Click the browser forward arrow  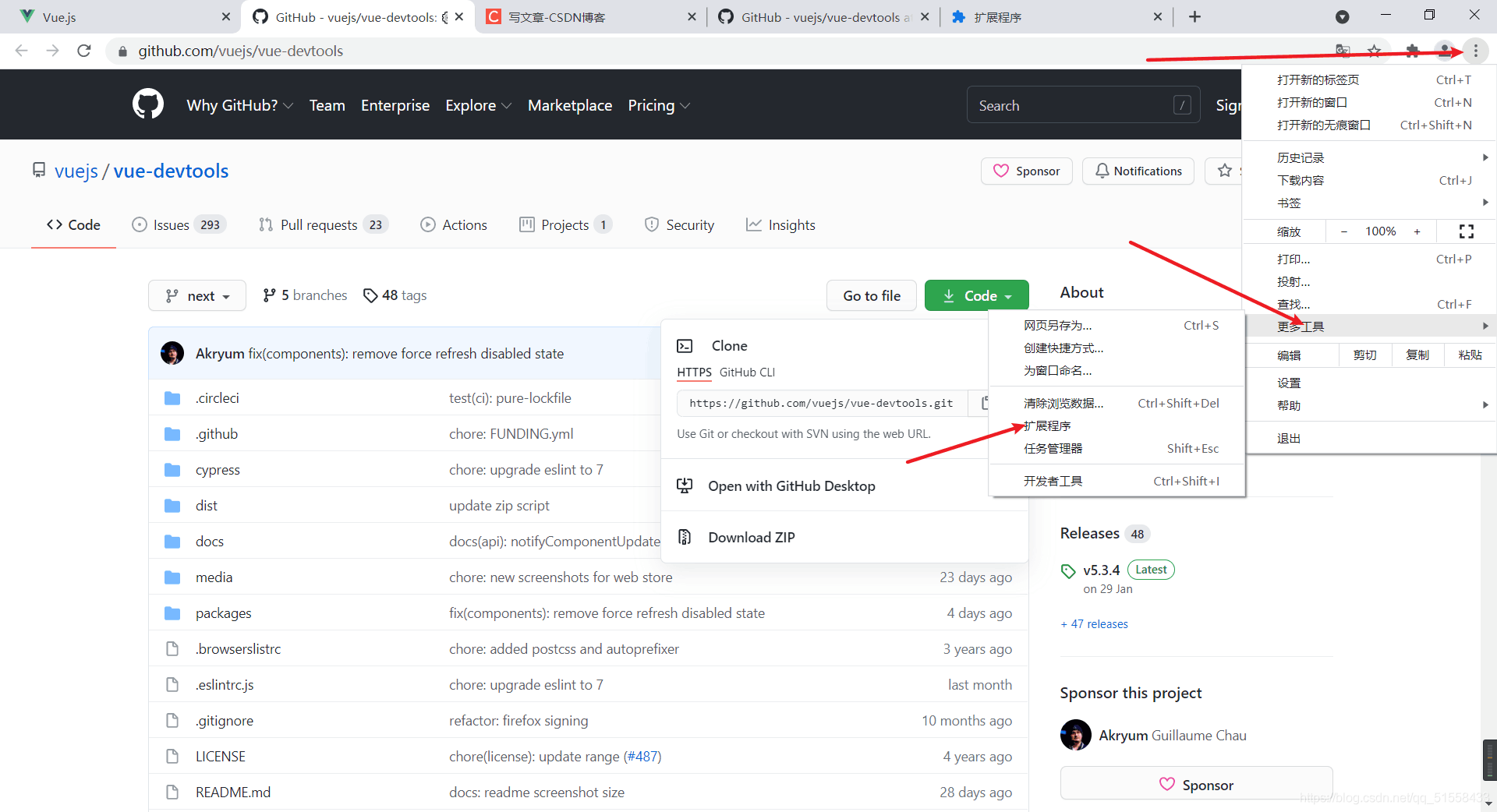click(52, 51)
